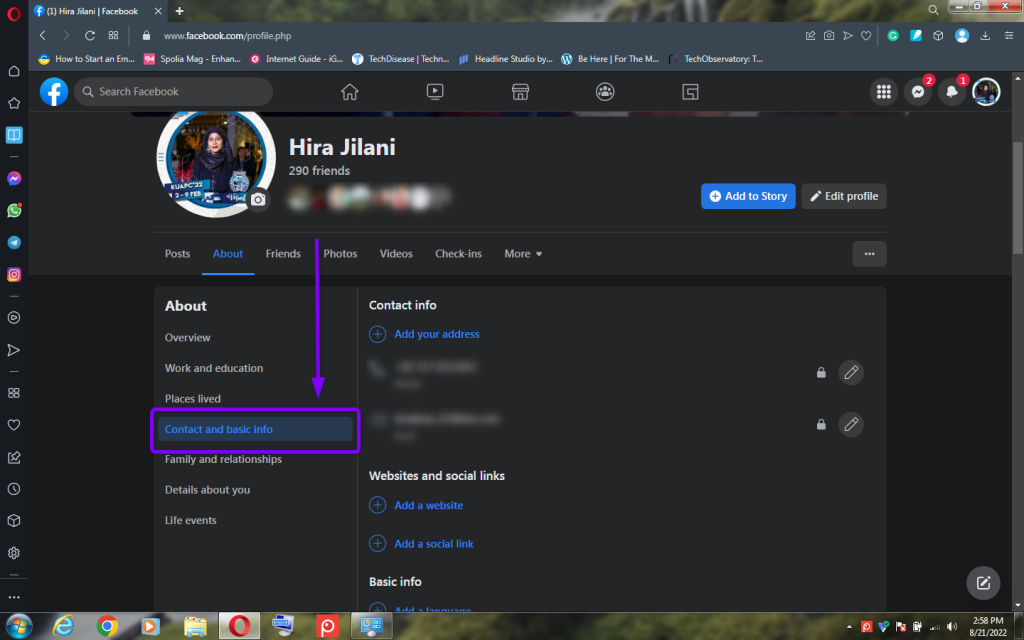Click camera icon to update profile picture

click(x=258, y=200)
